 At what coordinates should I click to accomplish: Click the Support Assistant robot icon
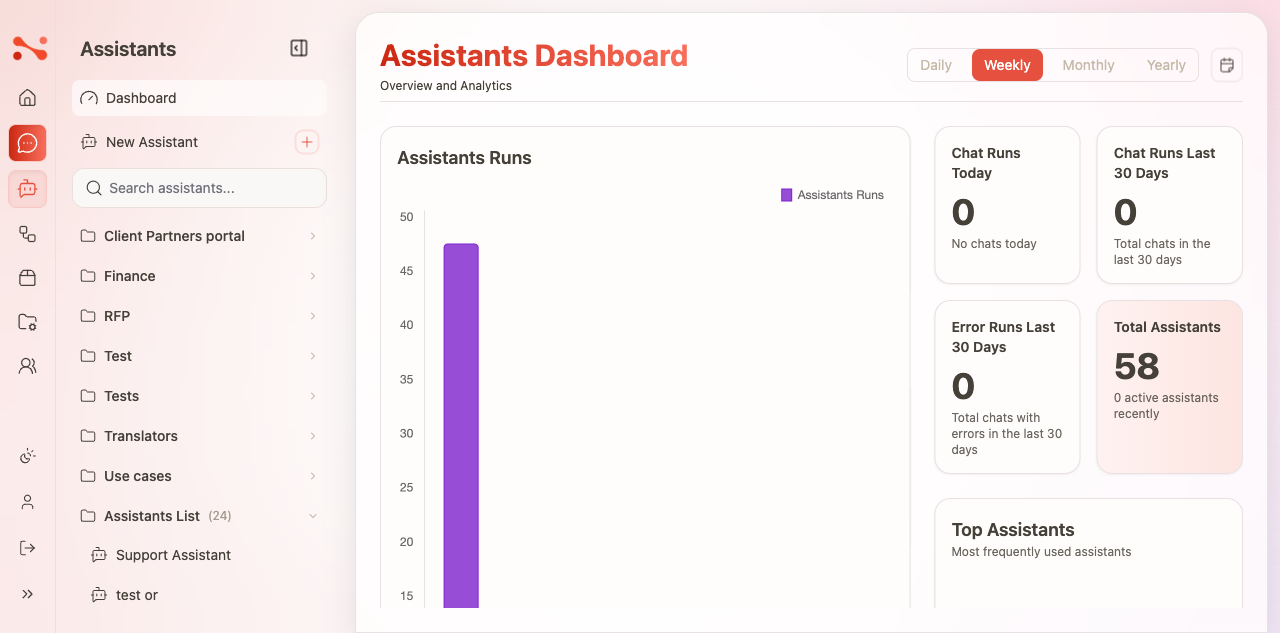coord(99,555)
